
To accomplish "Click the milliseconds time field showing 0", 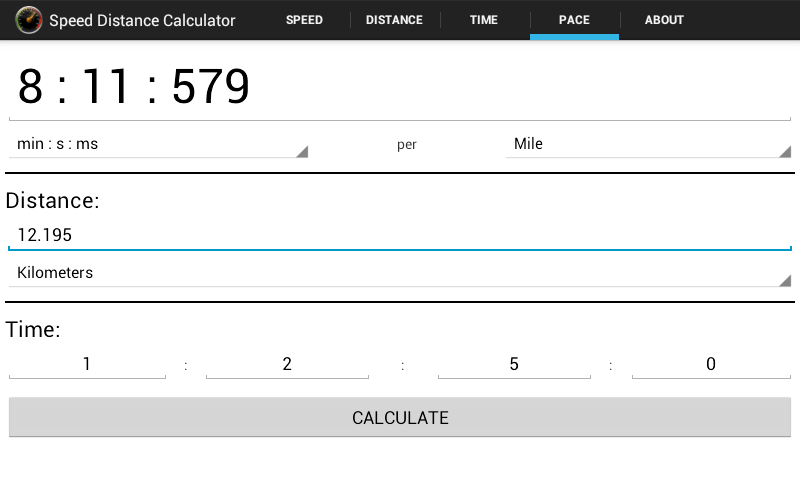I will click(x=711, y=364).
